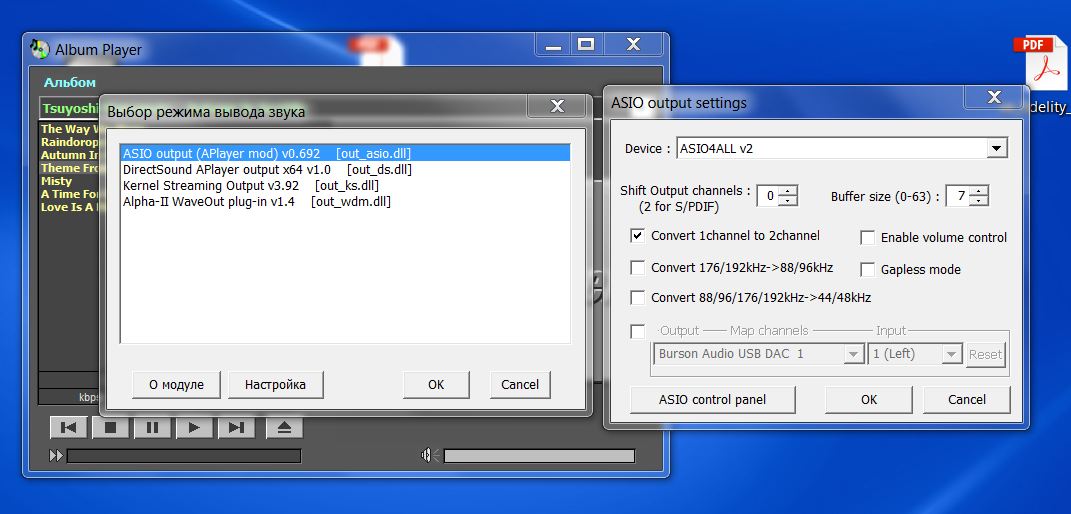Maximize the Album Player window
The height and width of the screenshot is (514, 1071).
[585, 44]
